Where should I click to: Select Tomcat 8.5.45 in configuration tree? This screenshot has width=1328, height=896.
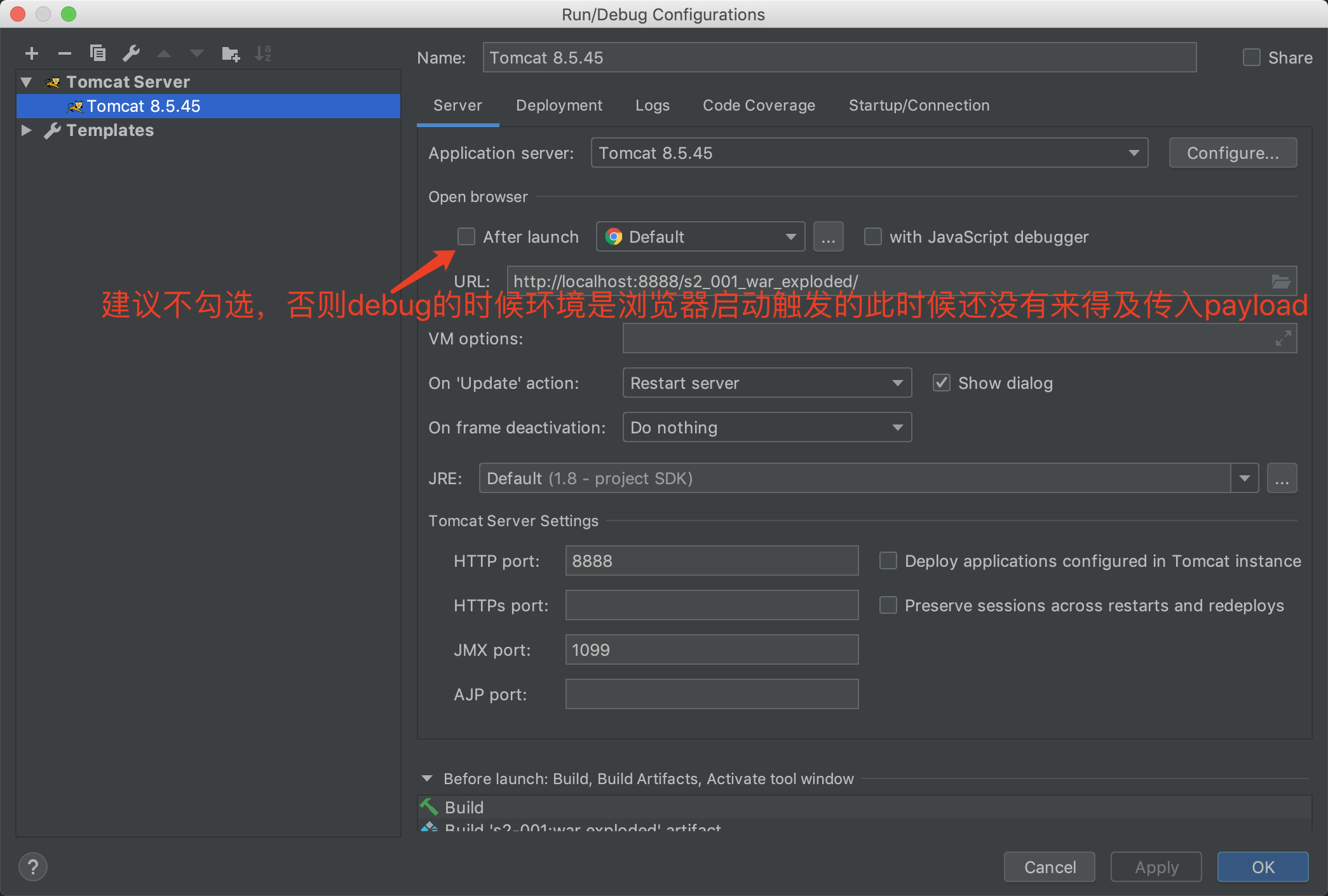(x=208, y=106)
